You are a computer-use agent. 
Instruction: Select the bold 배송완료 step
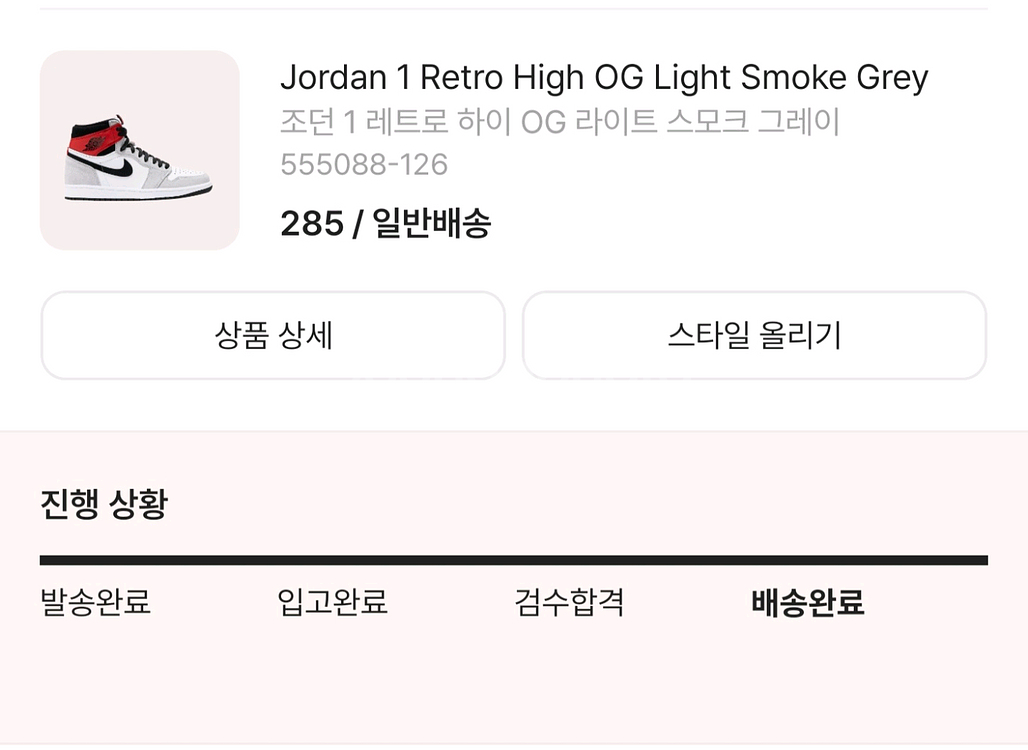coord(807,603)
